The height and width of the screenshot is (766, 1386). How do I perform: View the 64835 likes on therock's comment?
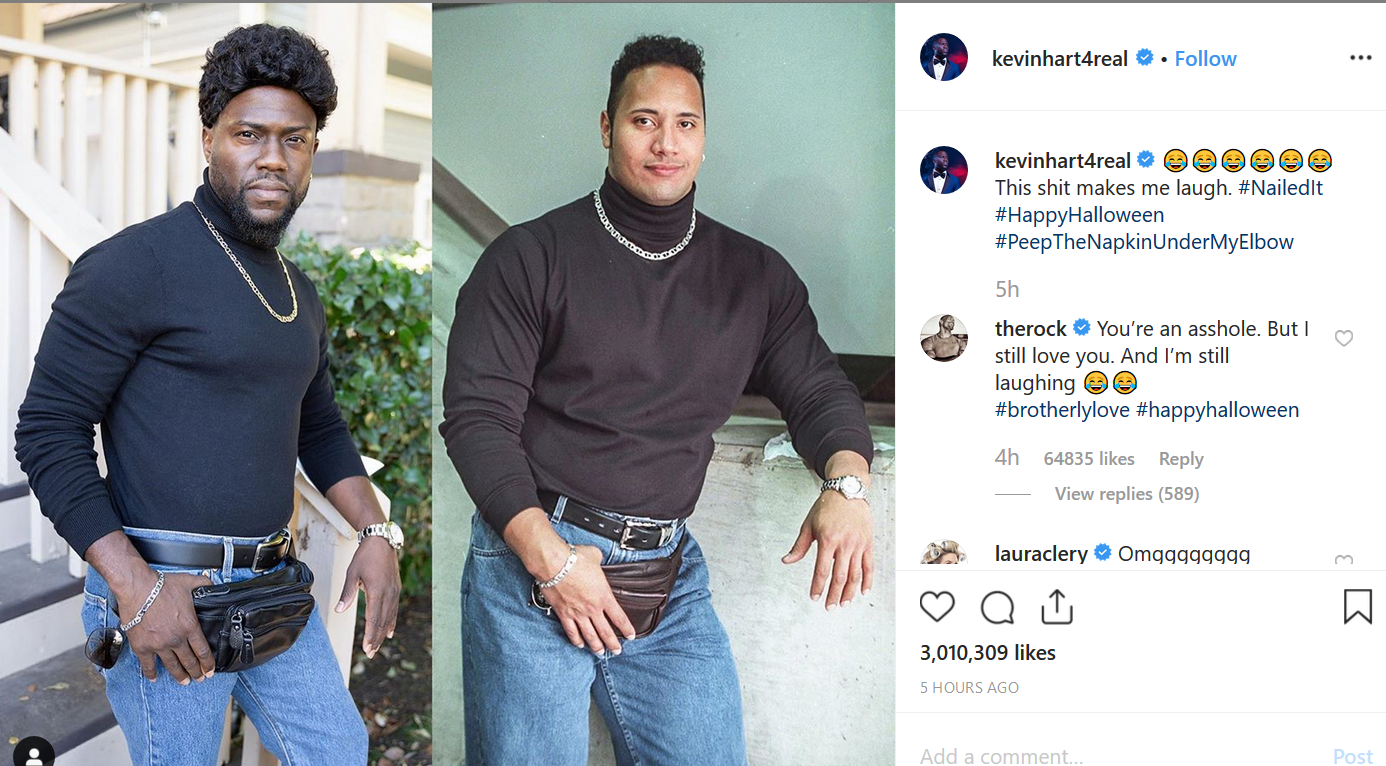coord(1089,459)
